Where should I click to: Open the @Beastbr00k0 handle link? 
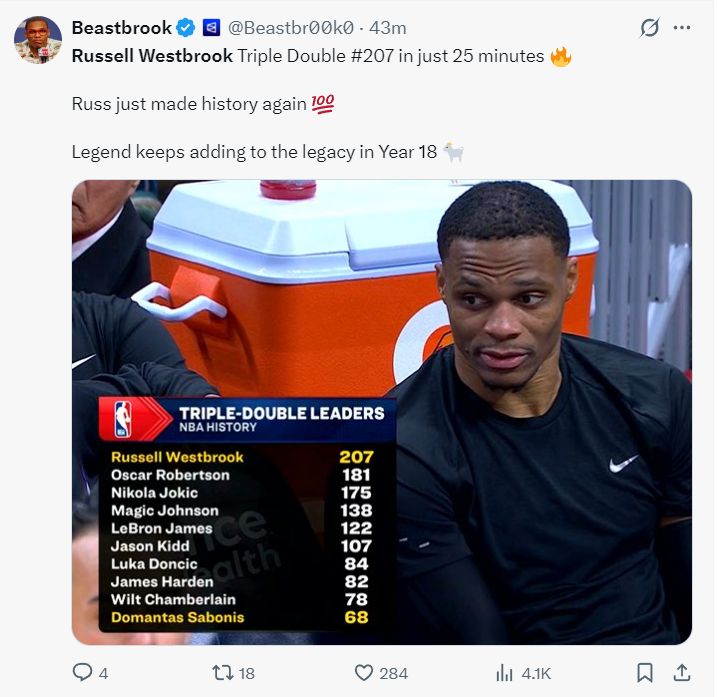(x=290, y=28)
